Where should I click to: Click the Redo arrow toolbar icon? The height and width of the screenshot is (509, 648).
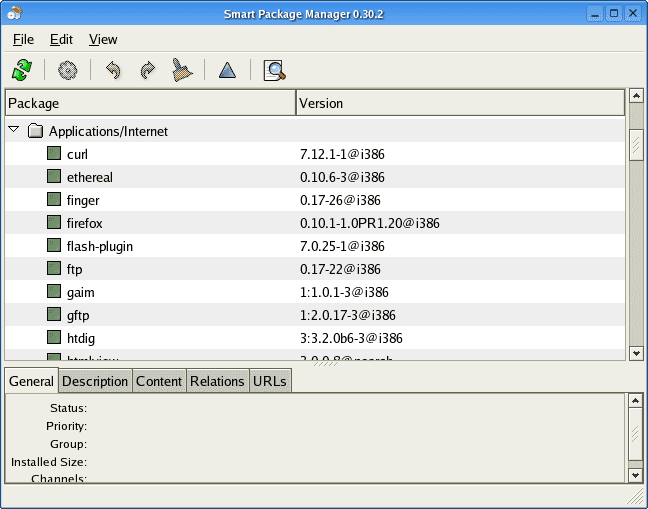tap(148, 70)
